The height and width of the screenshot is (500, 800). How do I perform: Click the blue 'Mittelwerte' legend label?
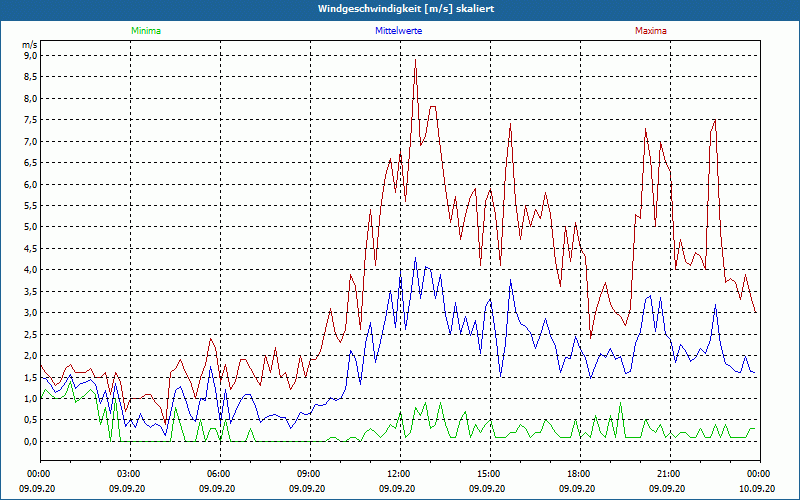pyautogui.click(x=398, y=31)
